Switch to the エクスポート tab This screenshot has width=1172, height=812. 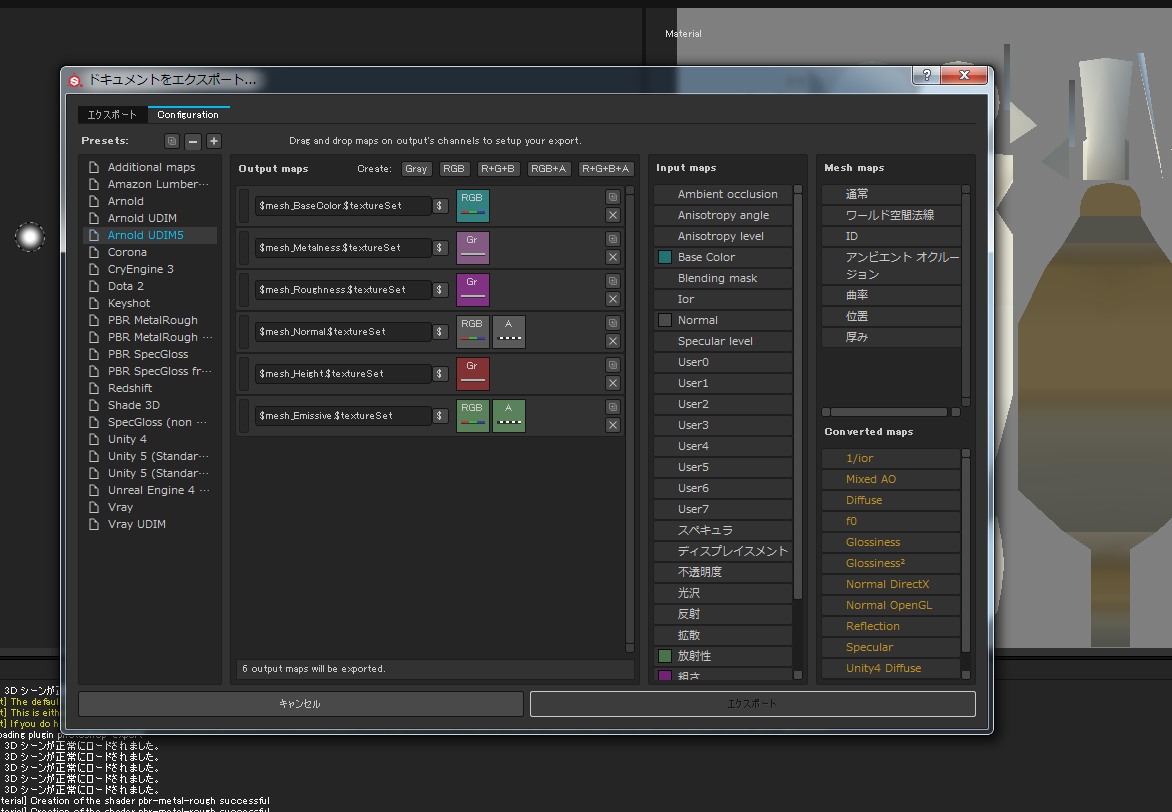click(x=112, y=114)
